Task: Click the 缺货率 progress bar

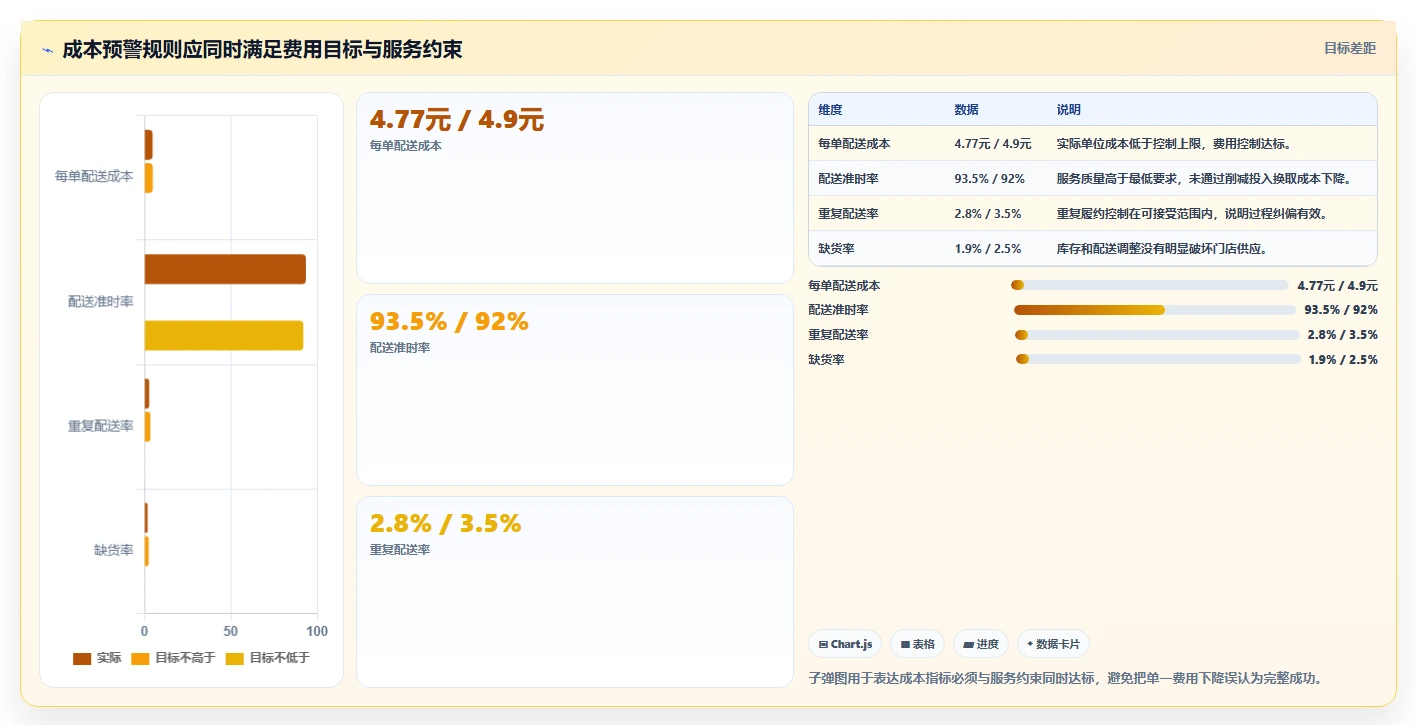Action: tap(1158, 359)
